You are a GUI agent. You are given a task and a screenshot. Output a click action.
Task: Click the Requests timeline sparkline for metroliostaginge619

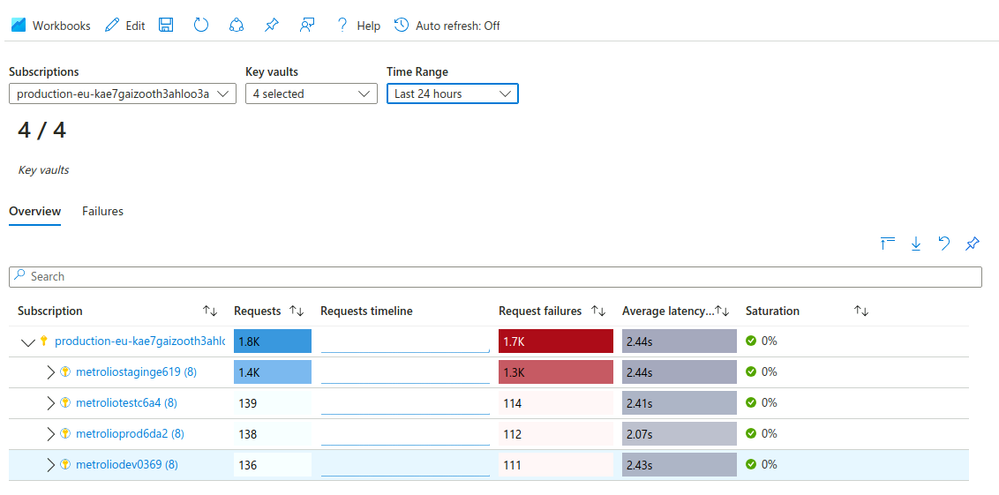pos(405,372)
